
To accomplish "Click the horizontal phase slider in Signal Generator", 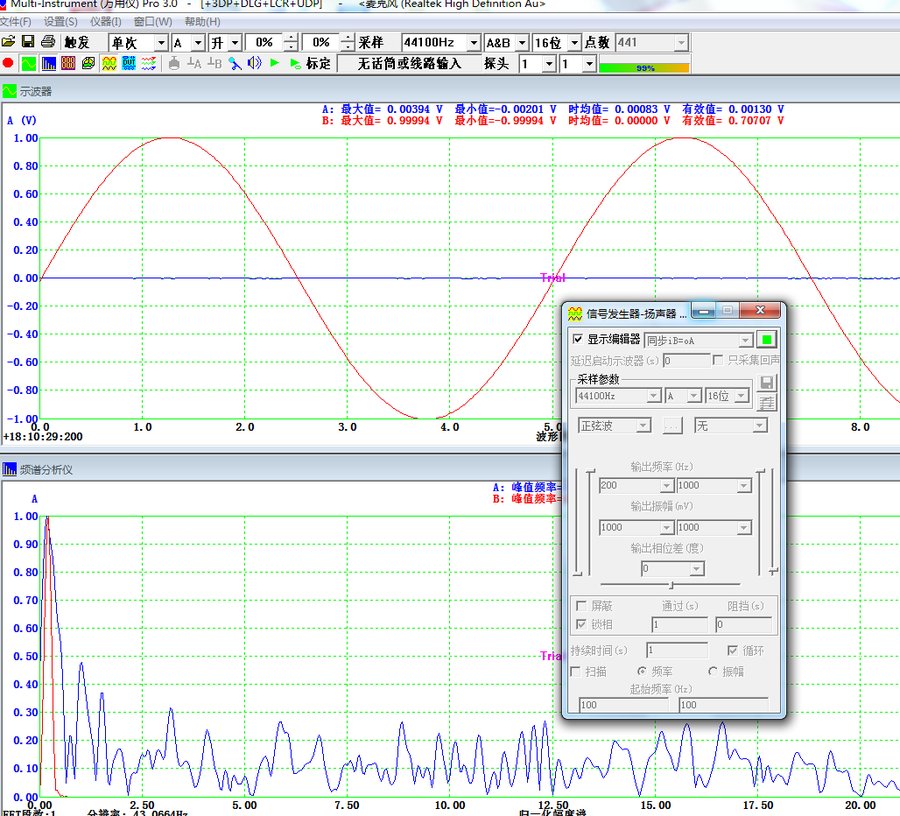I will [670, 584].
